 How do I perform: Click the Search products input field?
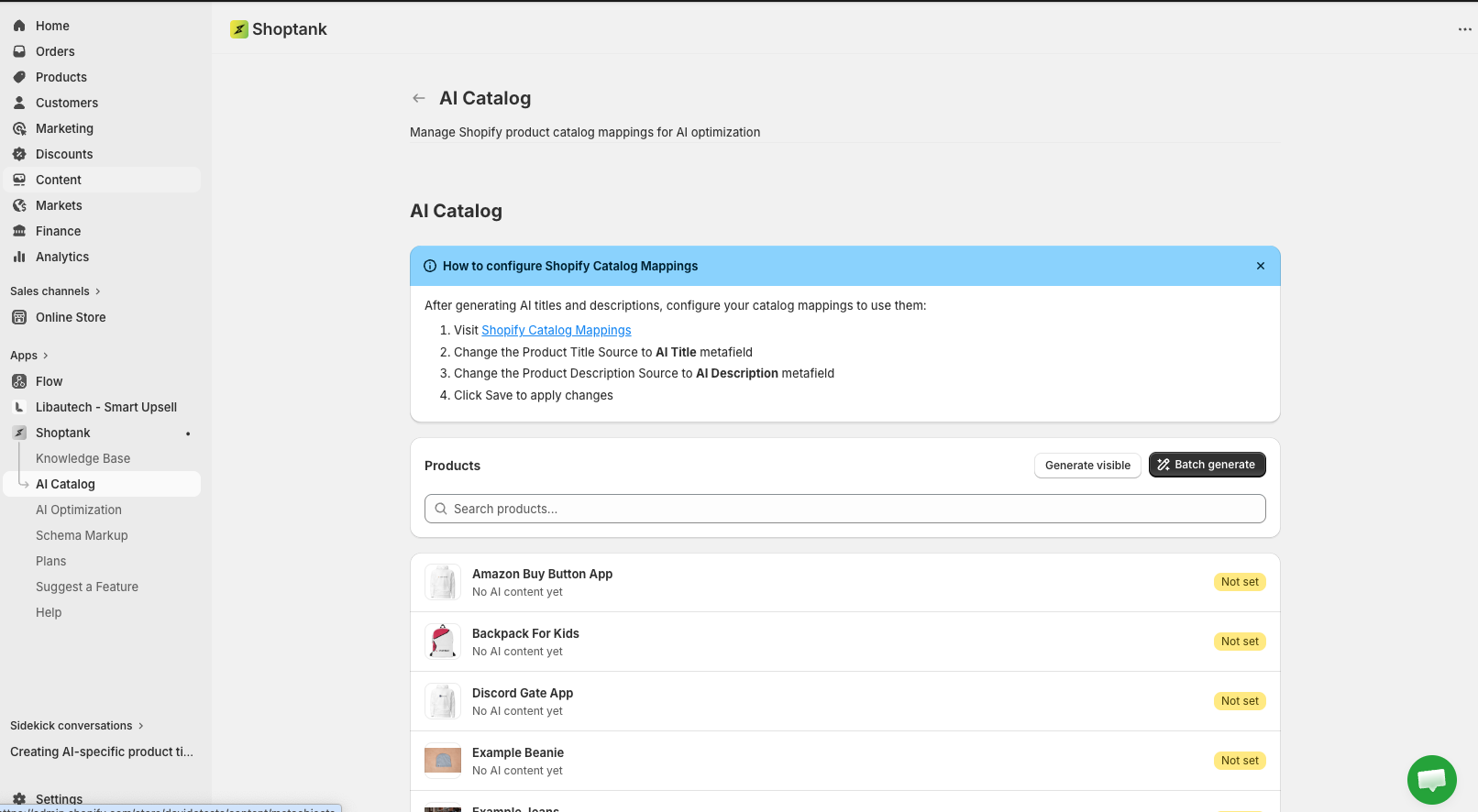click(844, 509)
